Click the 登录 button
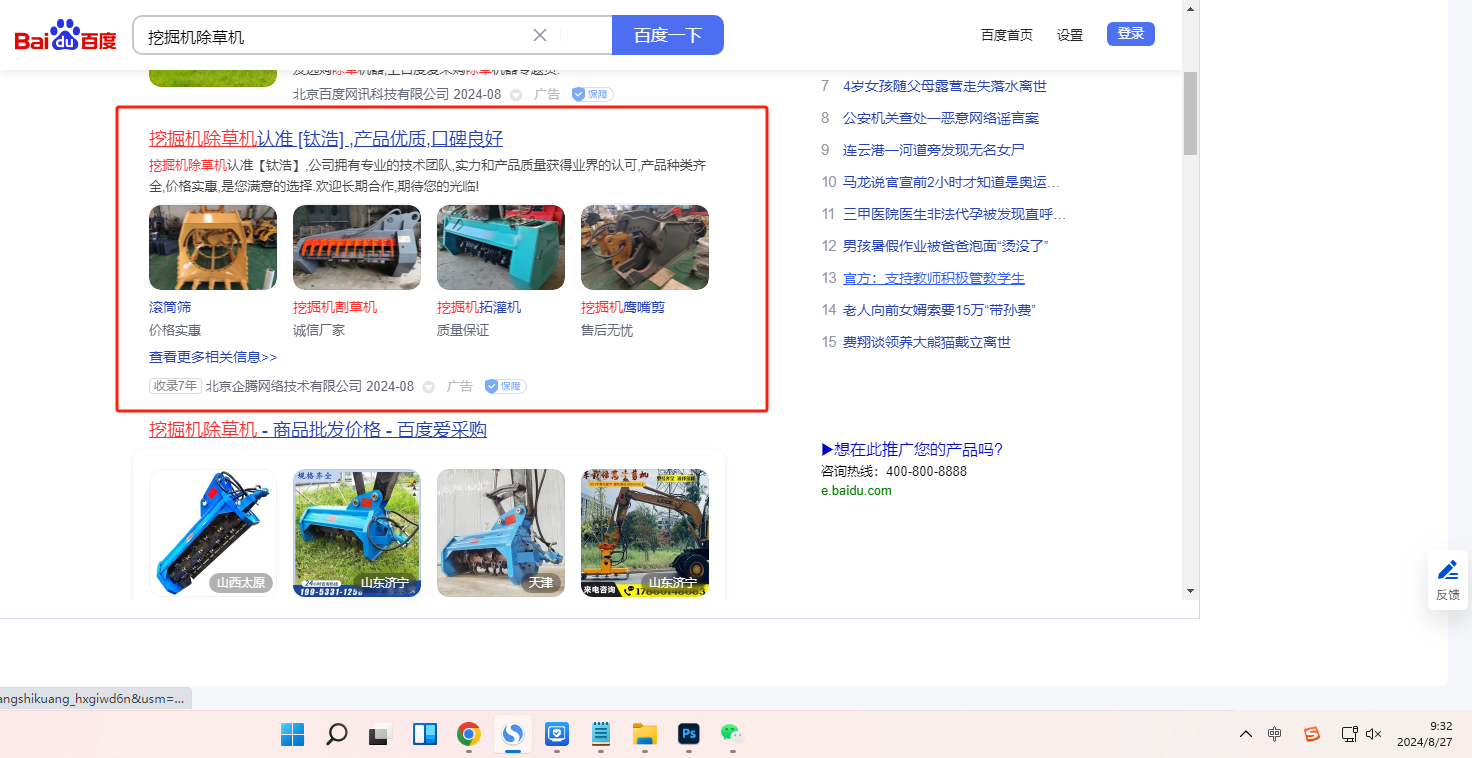Viewport: 1472px width, 758px height. (1131, 34)
